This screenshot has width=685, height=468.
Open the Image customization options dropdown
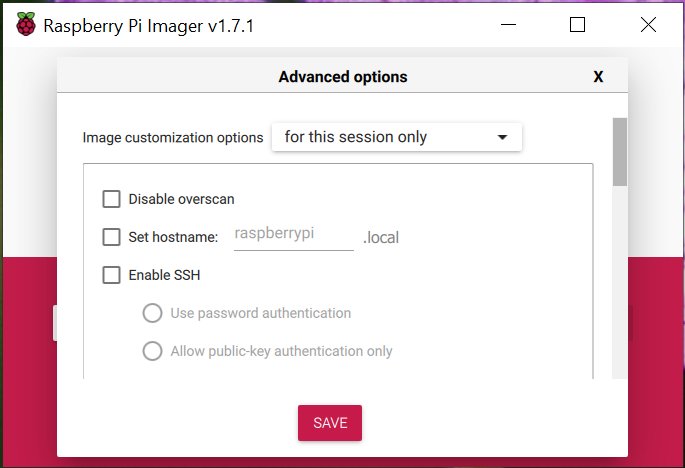point(397,137)
